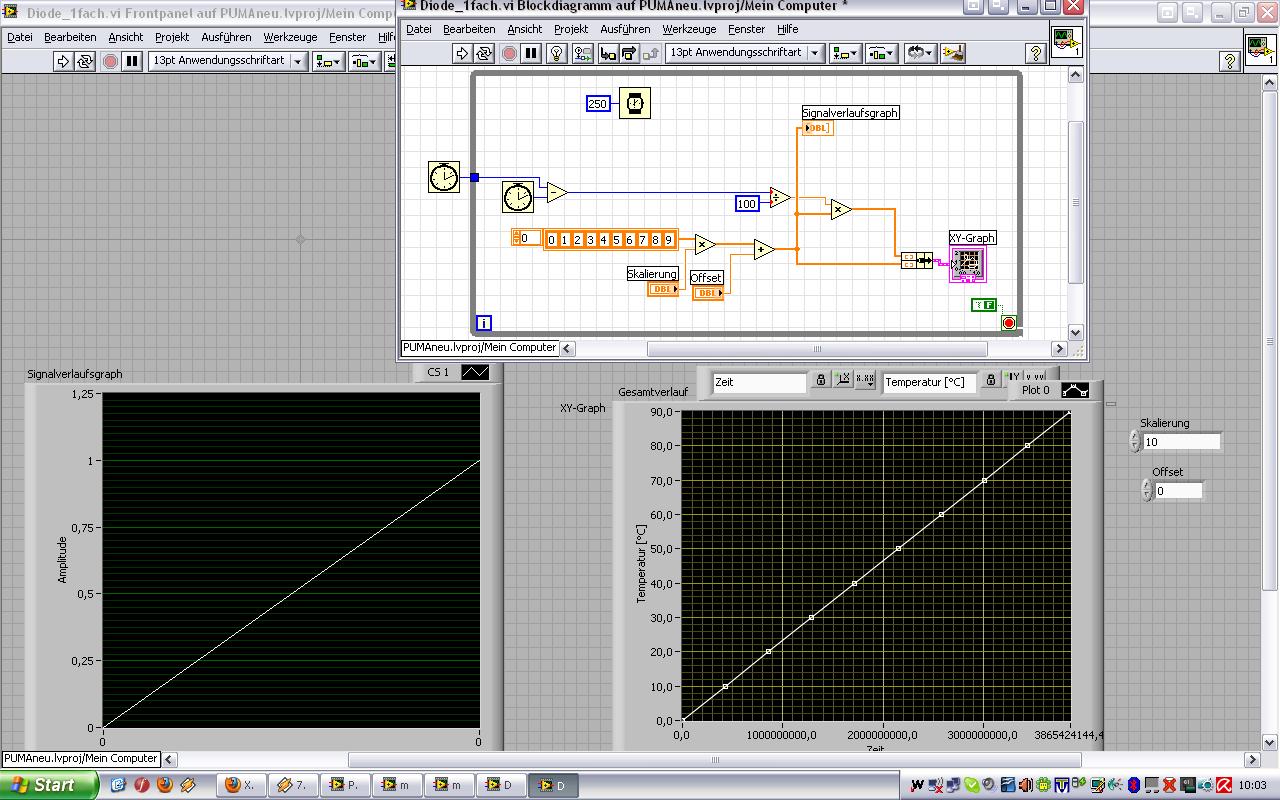The width and height of the screenshot is (1280, 800).
Task: Click the Wait (ms) watch node
Action: 634,103
